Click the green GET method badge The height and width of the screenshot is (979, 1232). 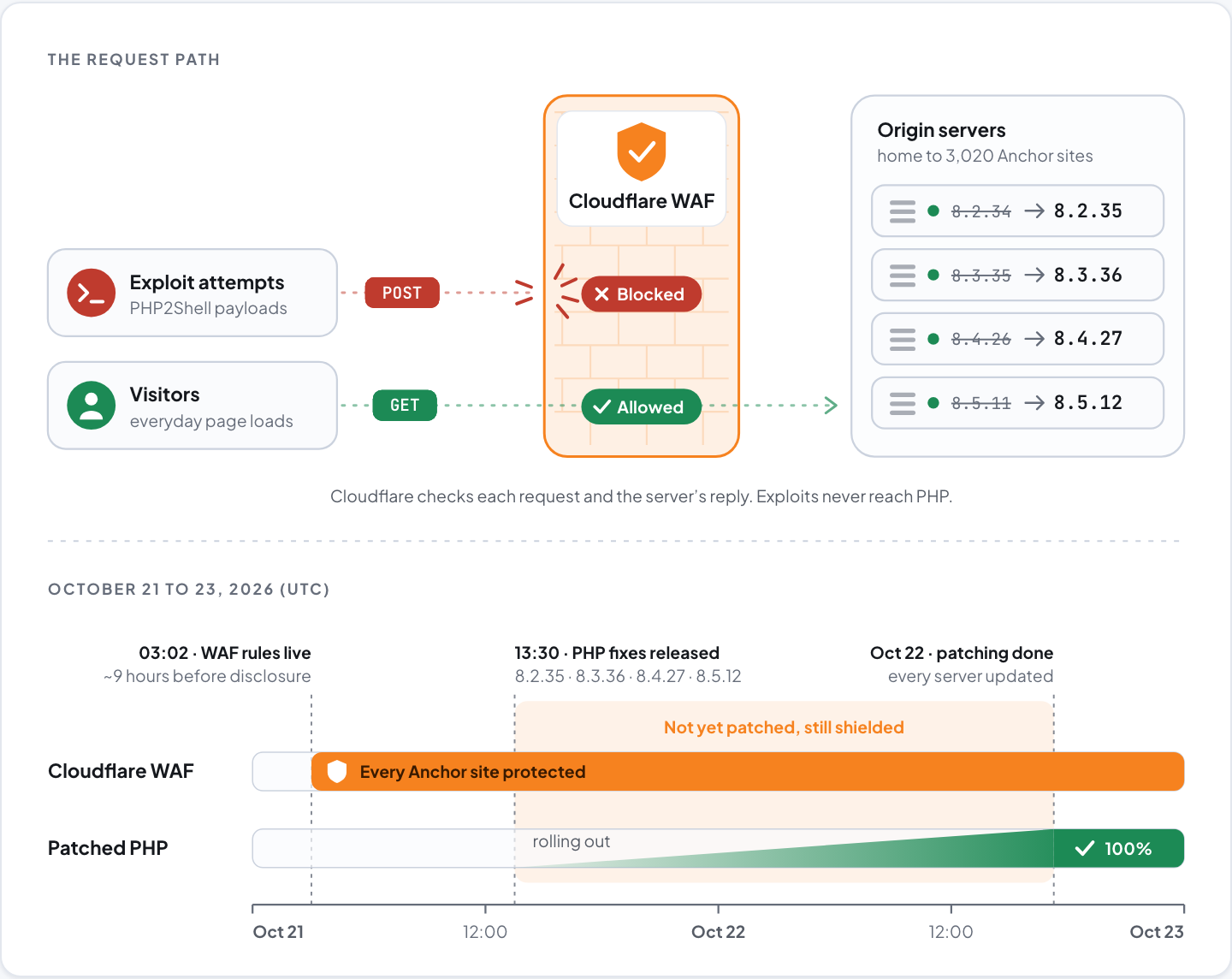(x=405, y=405)
